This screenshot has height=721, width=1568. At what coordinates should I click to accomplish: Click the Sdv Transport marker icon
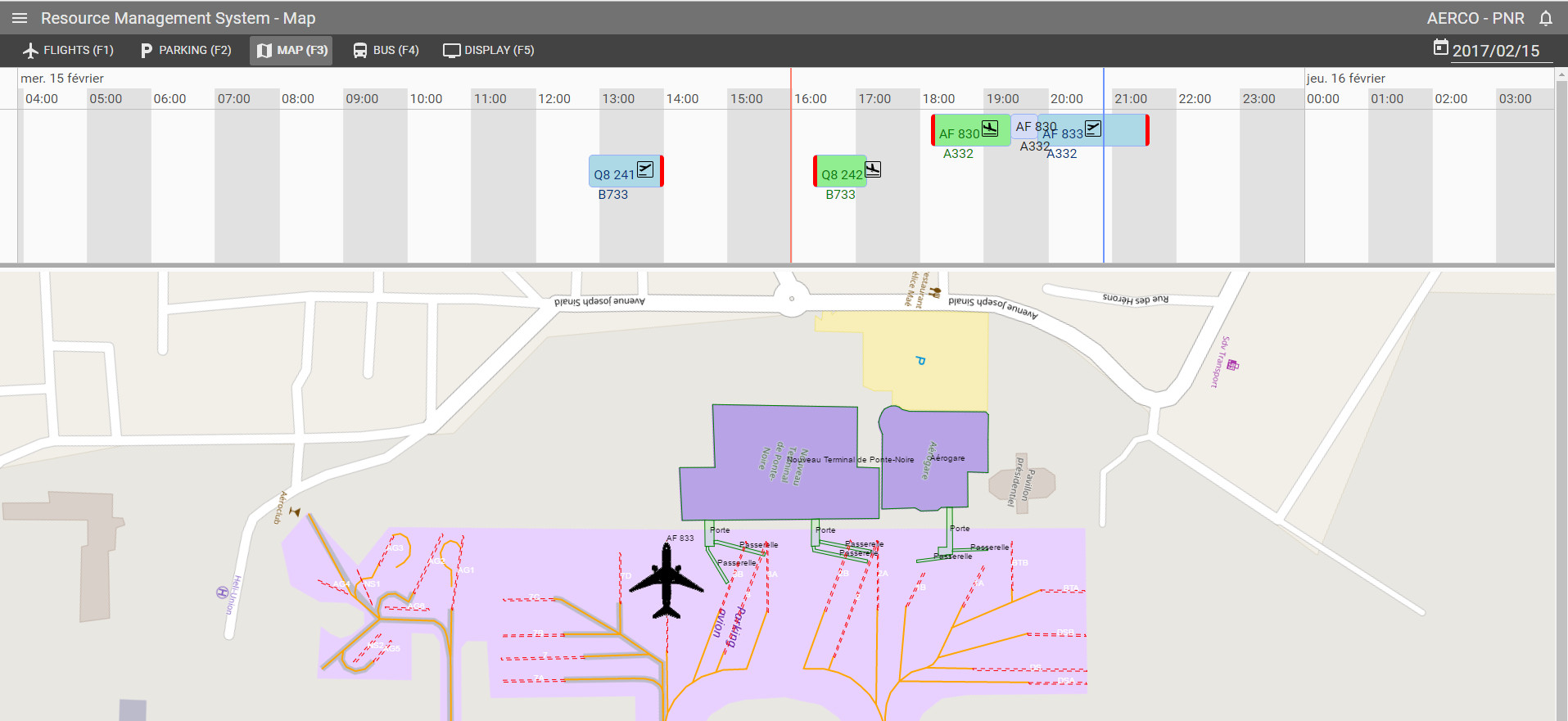[1232, 365]
